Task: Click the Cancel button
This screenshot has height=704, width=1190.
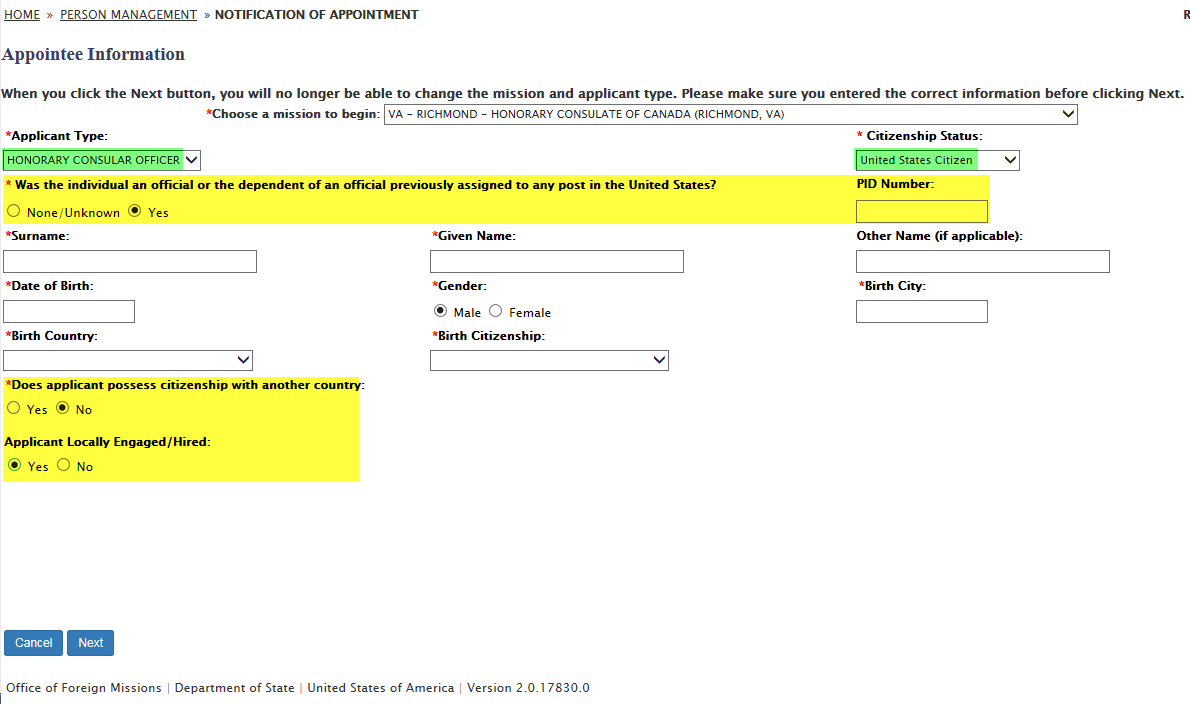Action: (33, 643)
